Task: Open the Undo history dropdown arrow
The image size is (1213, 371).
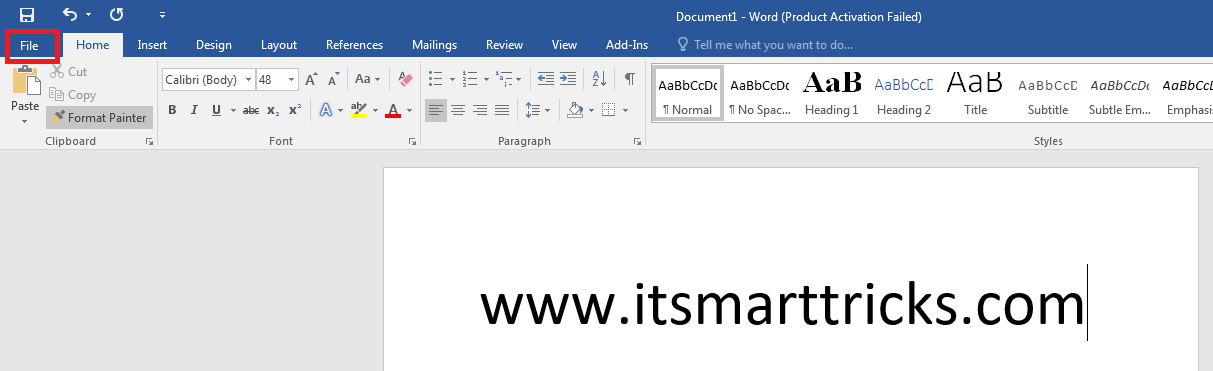Action: click(88, 15)
